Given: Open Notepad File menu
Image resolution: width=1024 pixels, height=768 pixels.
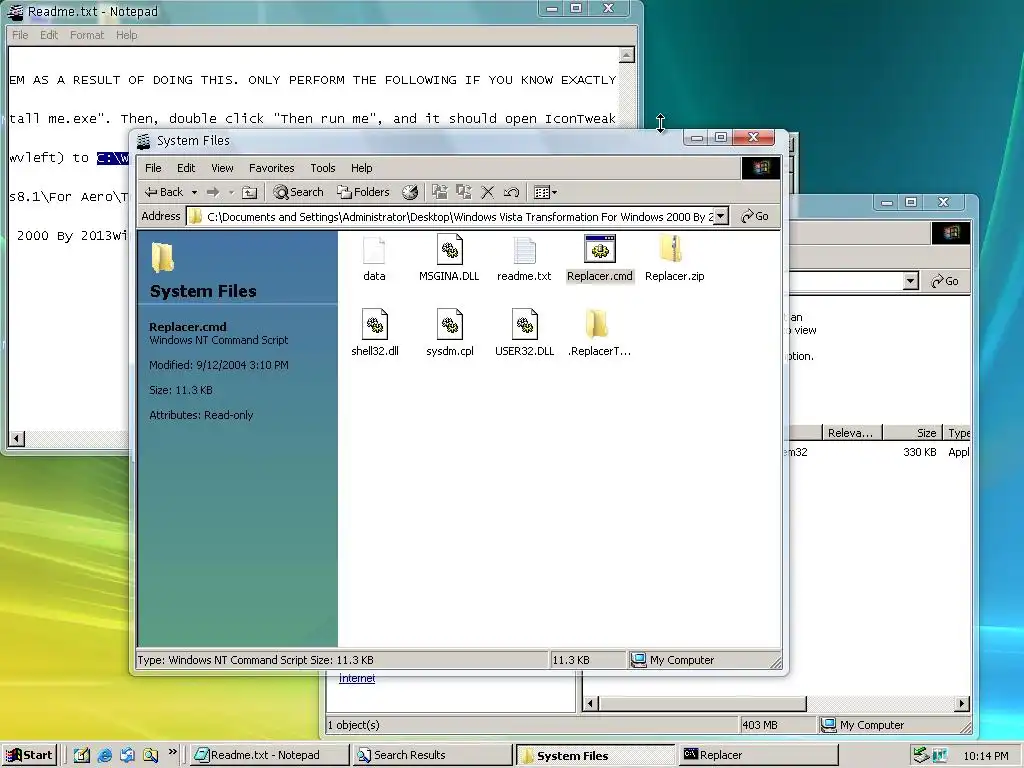Looking at the screenshot, I should click(20, 35).
